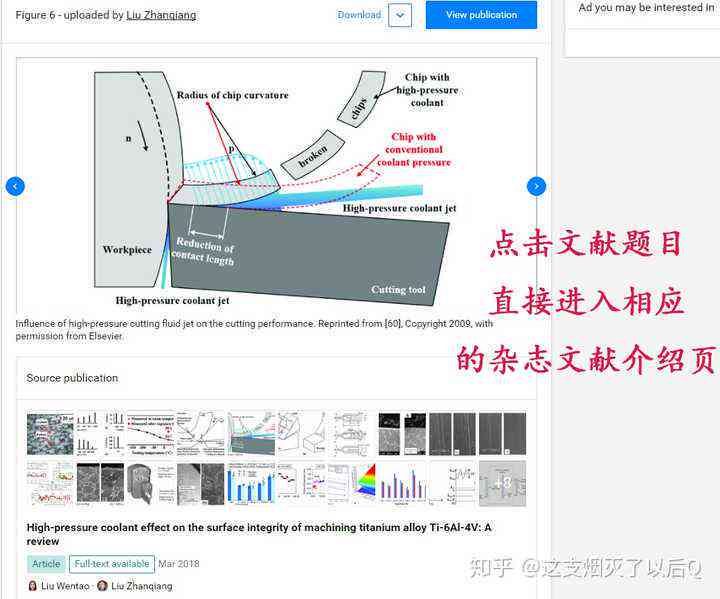Open author Liu Wentao link
The width and height of the screenshot is (720, 599).
click(x=65, y=586)
